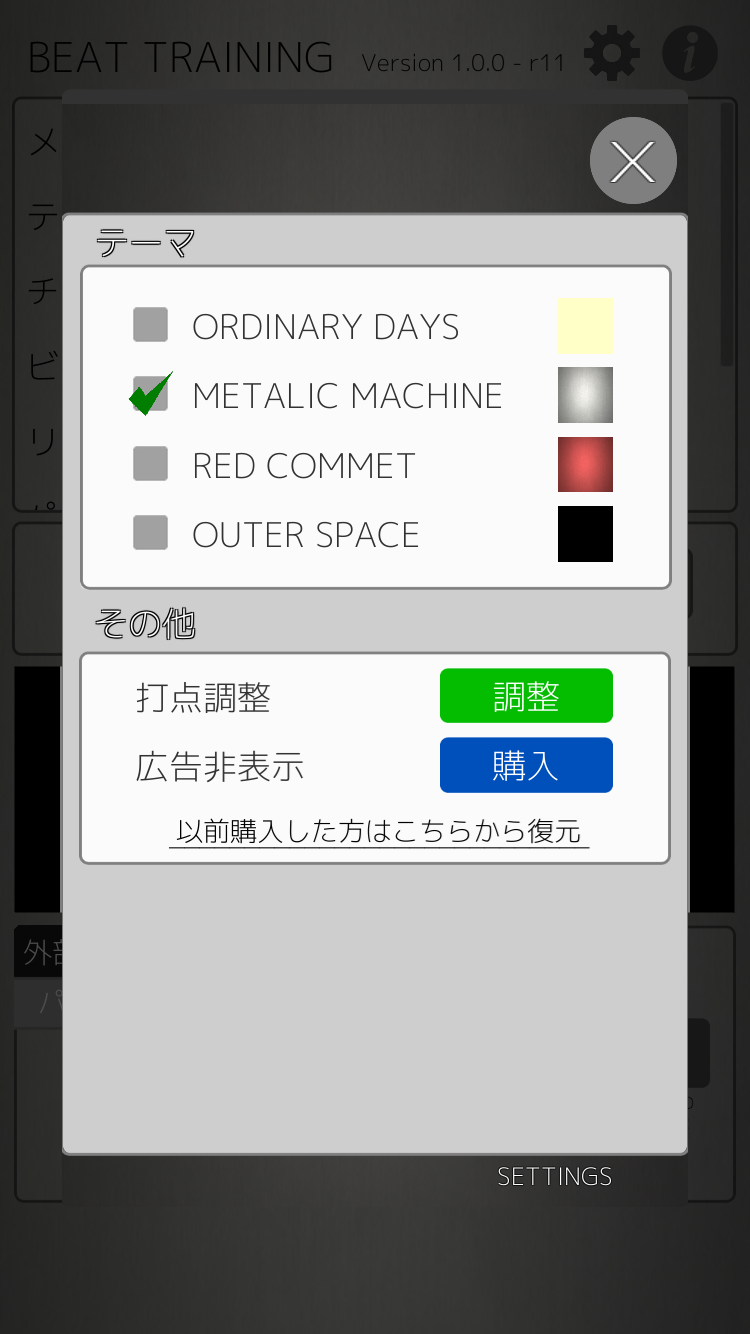Viewport: 750px width, 1334px height.
Task: Close the settings dialog with X
Action: [633, 161]
